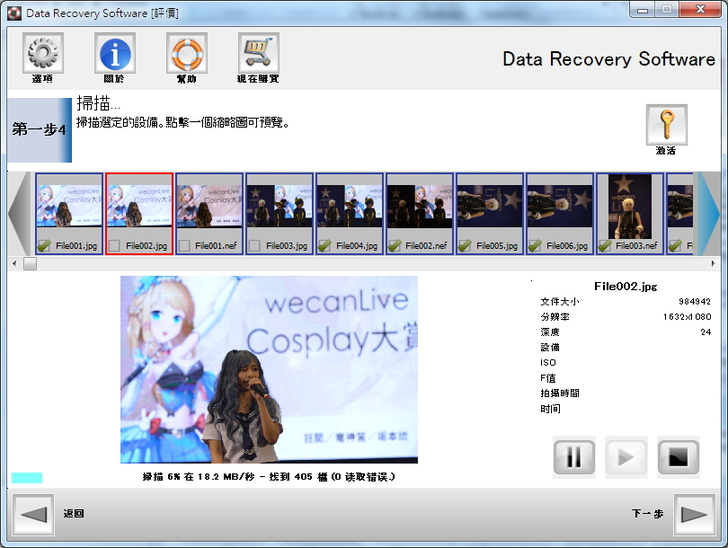
Task: Select the File002.jpg thumbnail image
Action: pyautogui.click(x=139, y=206)
